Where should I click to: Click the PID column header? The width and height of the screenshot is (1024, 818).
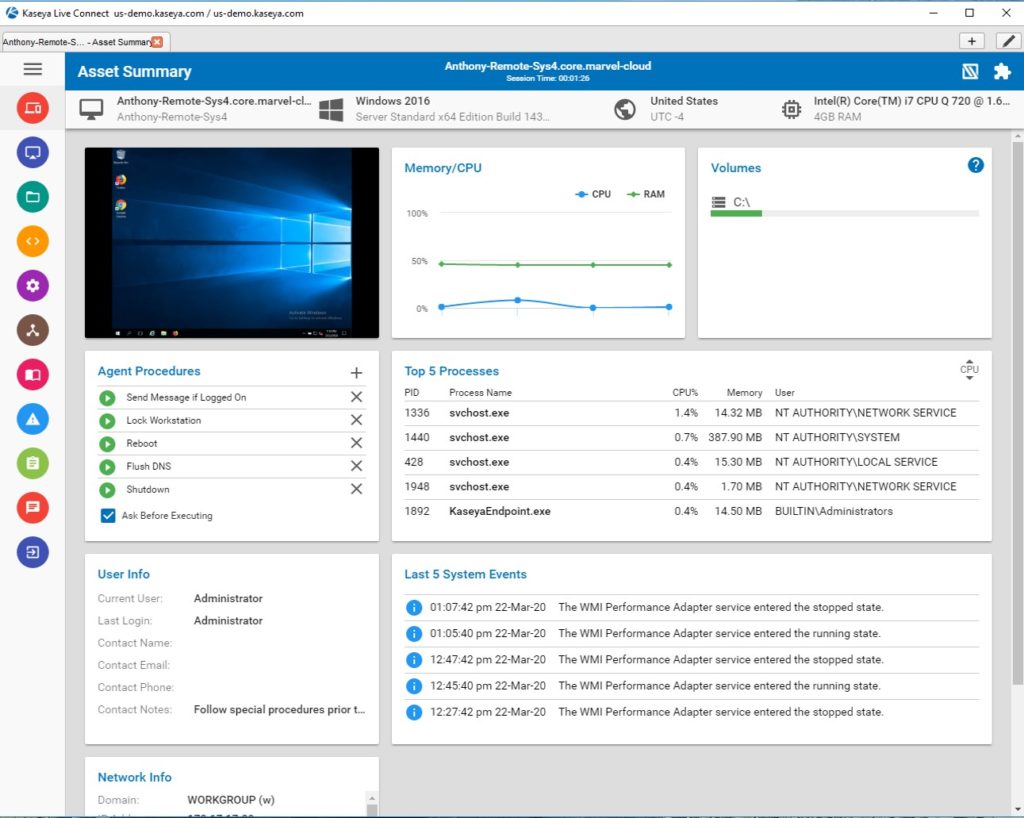[411, 393]
